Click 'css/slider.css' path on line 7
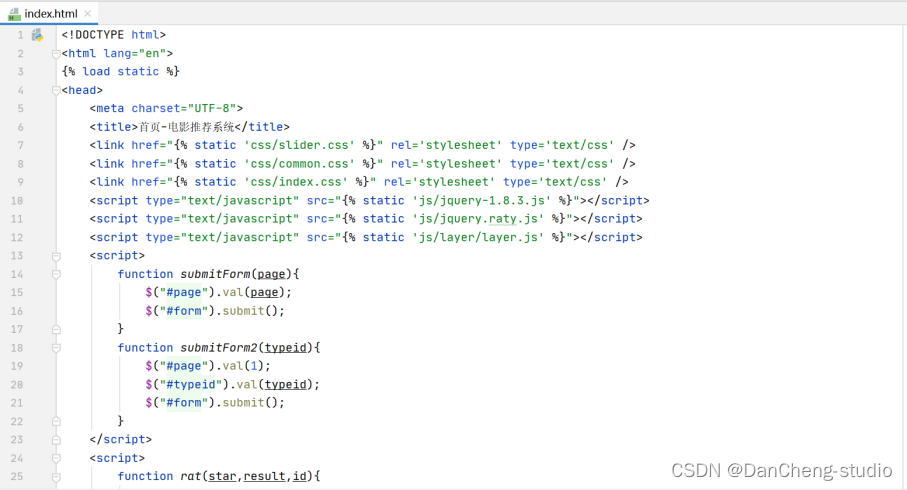 [299, 145]
